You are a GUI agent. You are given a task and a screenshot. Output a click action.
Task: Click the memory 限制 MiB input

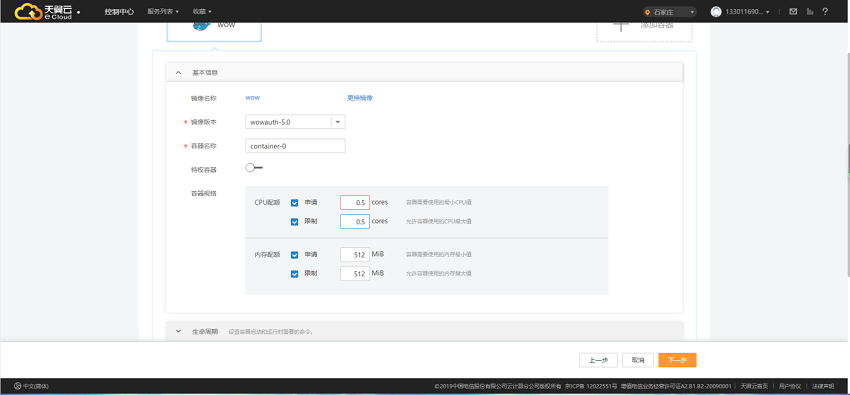tap(355, 274)
